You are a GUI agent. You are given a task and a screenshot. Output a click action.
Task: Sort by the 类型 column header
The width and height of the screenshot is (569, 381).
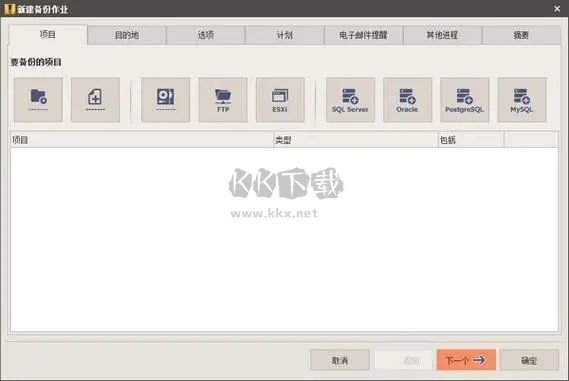click(355, 140)
